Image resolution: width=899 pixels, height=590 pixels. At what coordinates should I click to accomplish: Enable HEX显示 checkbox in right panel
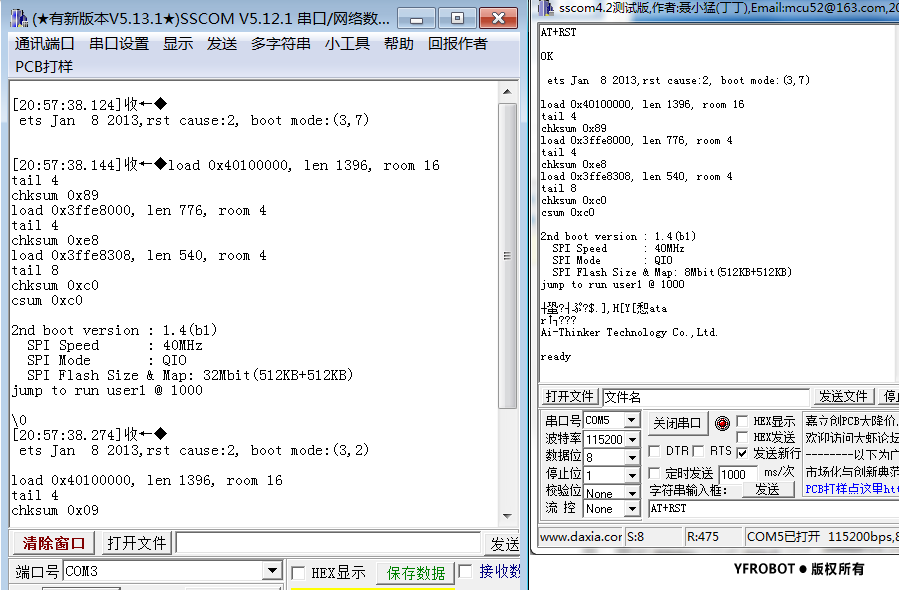tap(742, 421)
